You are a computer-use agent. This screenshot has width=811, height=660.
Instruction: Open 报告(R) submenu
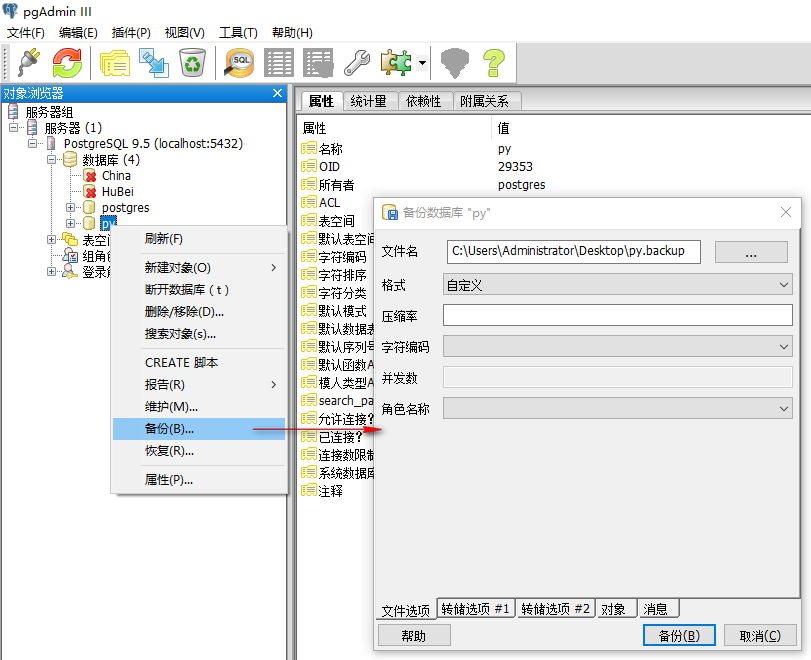coord(199,385)
